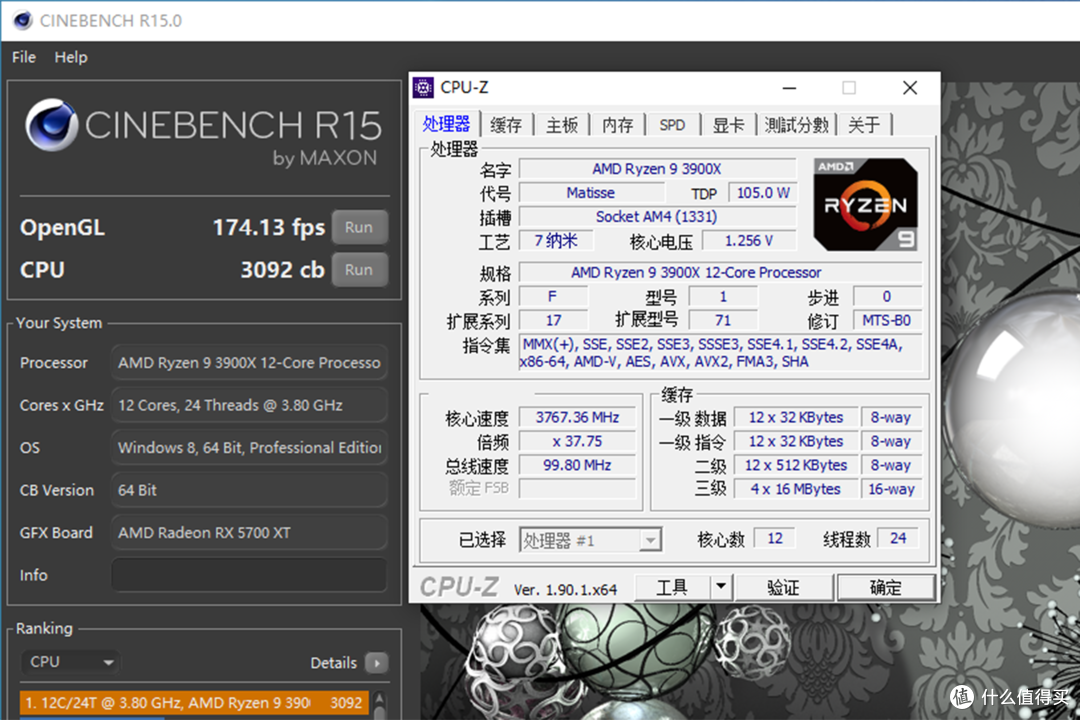Click the CB Version 64 Bit field
Screen dimensions: 1080x720
[x=249, y=491]
